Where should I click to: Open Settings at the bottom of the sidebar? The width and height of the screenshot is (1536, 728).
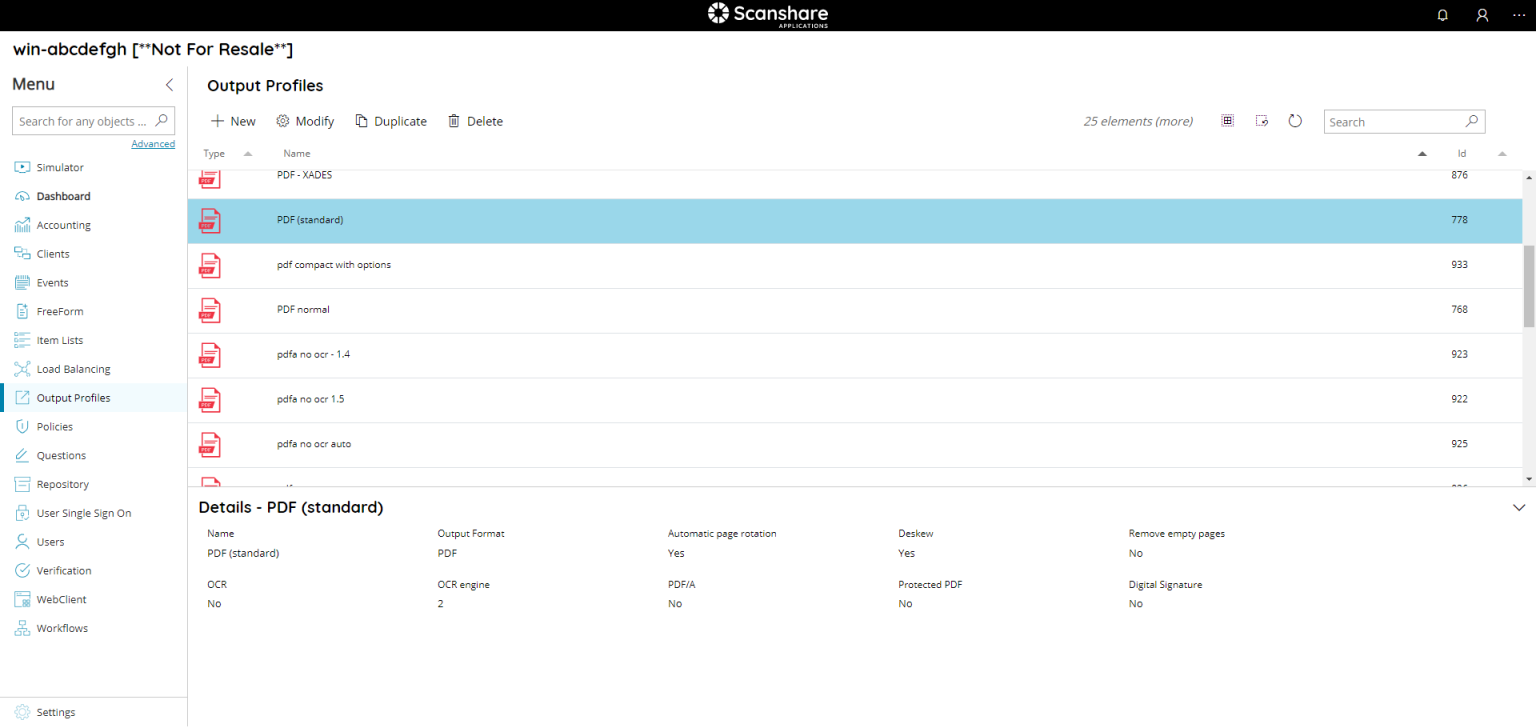(57, 711)
